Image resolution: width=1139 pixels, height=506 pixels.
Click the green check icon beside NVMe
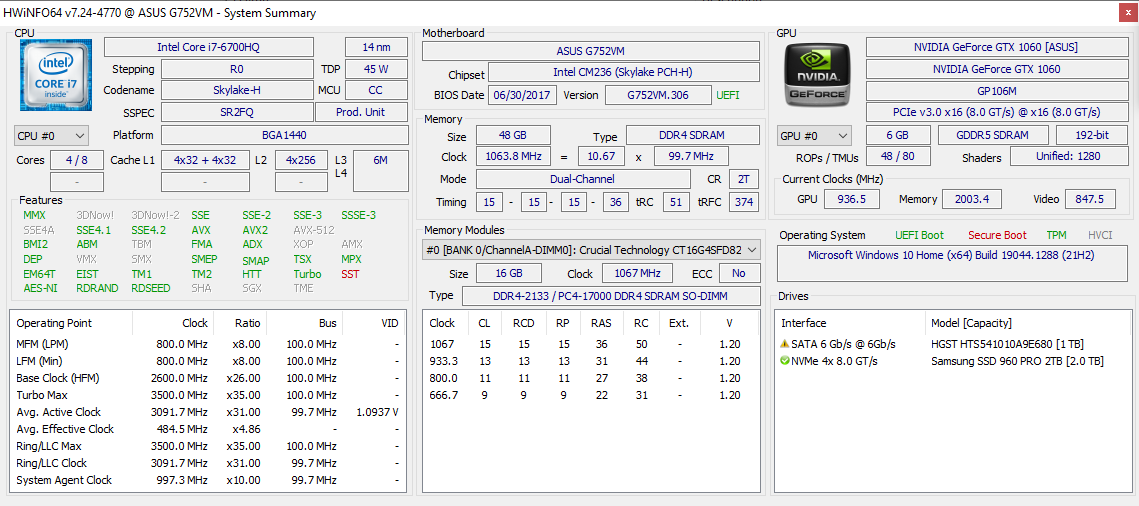click(785, 361)
